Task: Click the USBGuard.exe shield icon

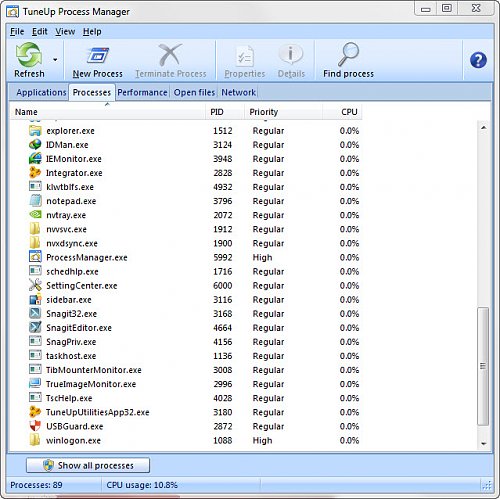Action: 35,426
